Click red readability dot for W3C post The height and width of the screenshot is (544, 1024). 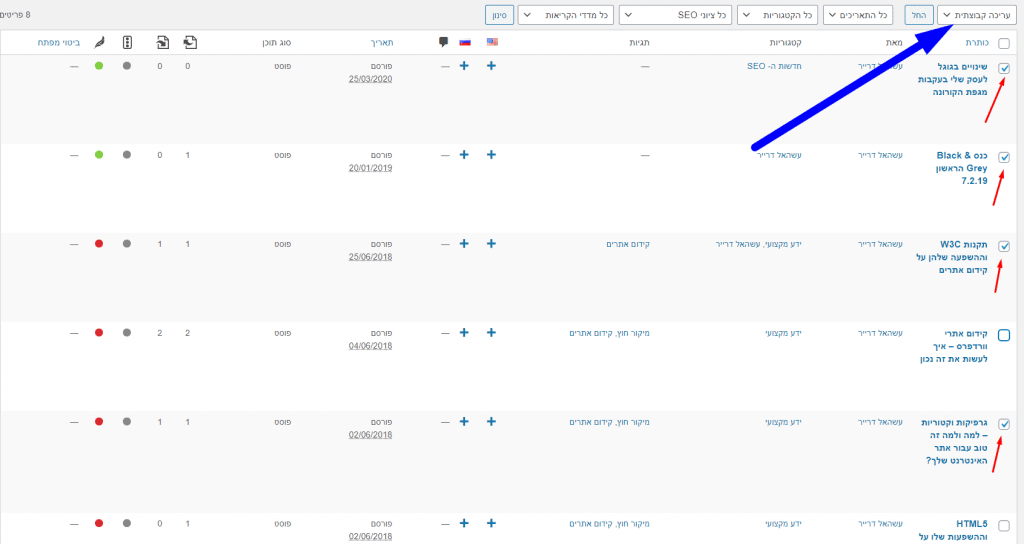click(99, 244)
